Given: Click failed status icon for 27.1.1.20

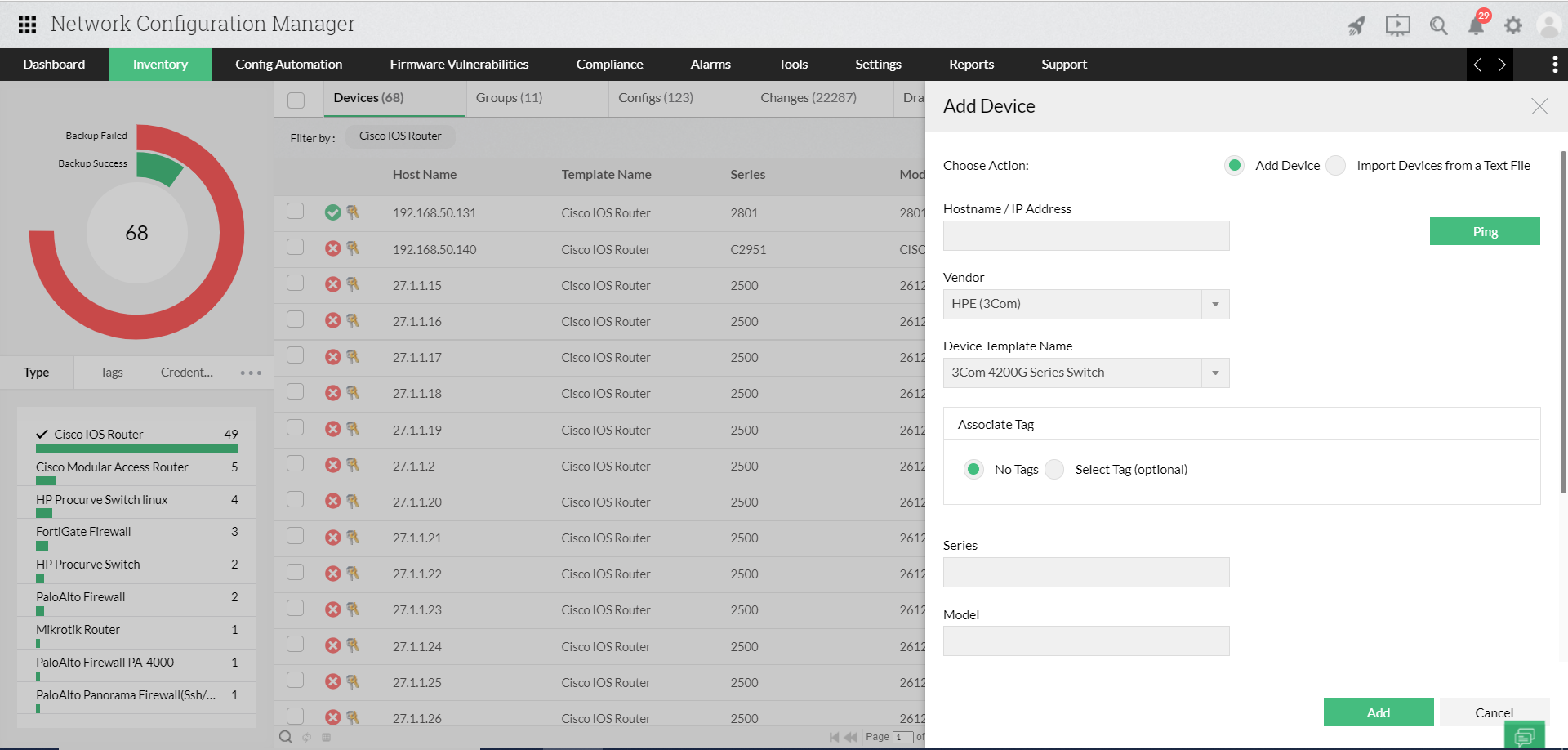Looking at the screenshot, I should pyautogui.click(x=332, y=501).
